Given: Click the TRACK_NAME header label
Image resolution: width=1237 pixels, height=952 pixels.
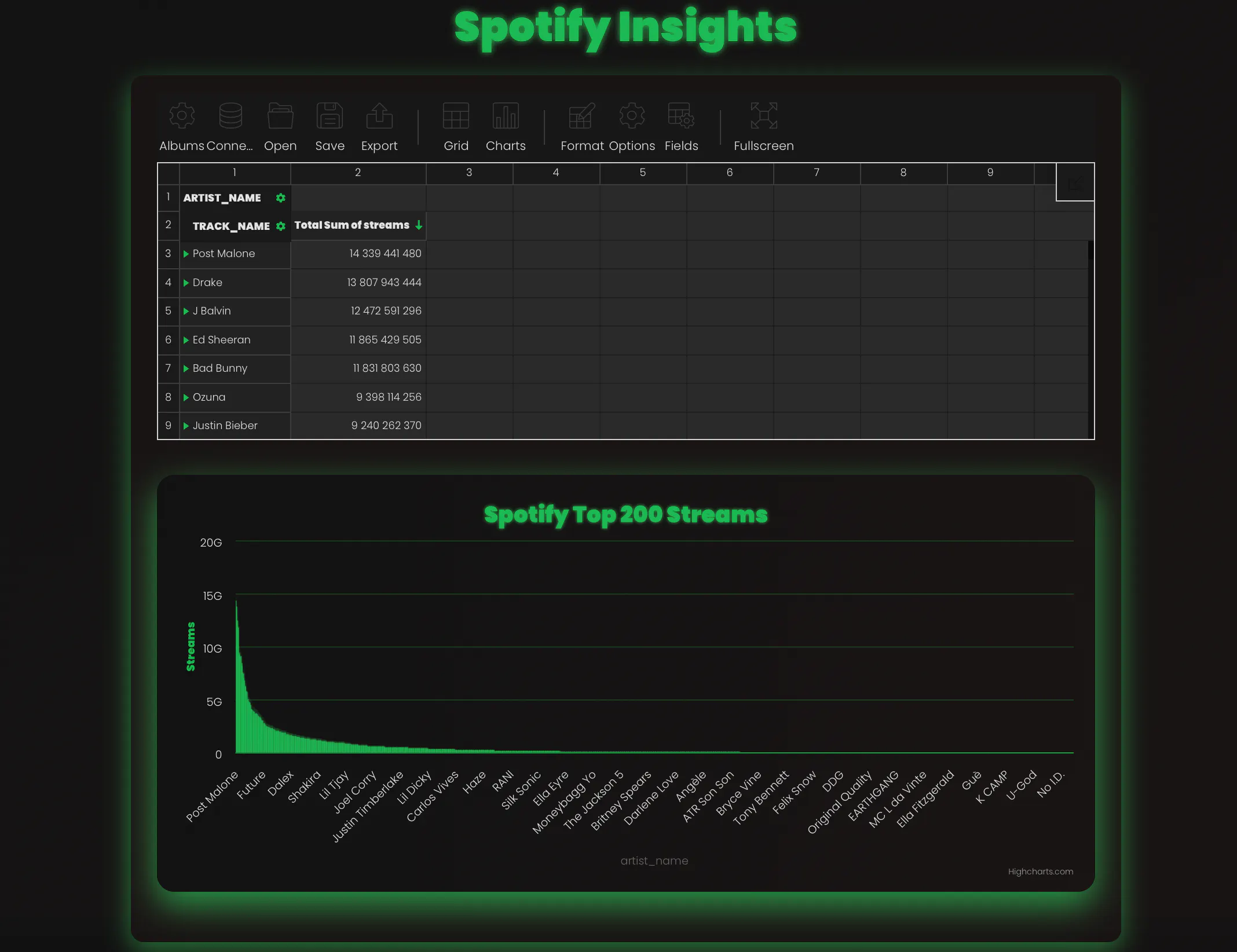Looking at the screenshot, I should point(231,226).
